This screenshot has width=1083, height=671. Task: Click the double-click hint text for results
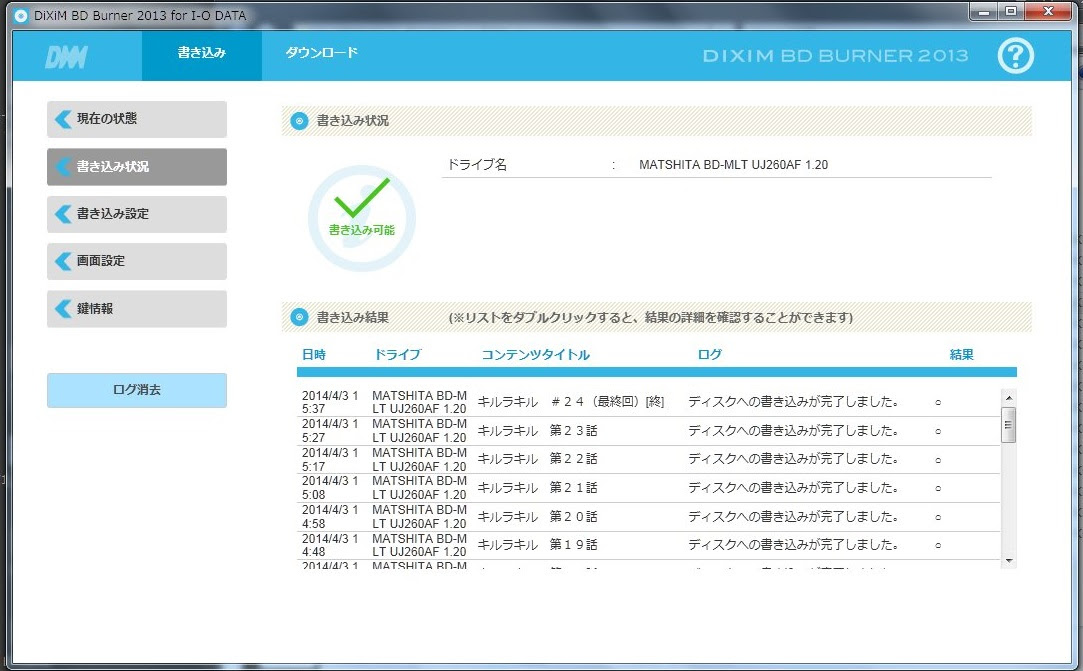pyautogui.click(x=651, y=318)
